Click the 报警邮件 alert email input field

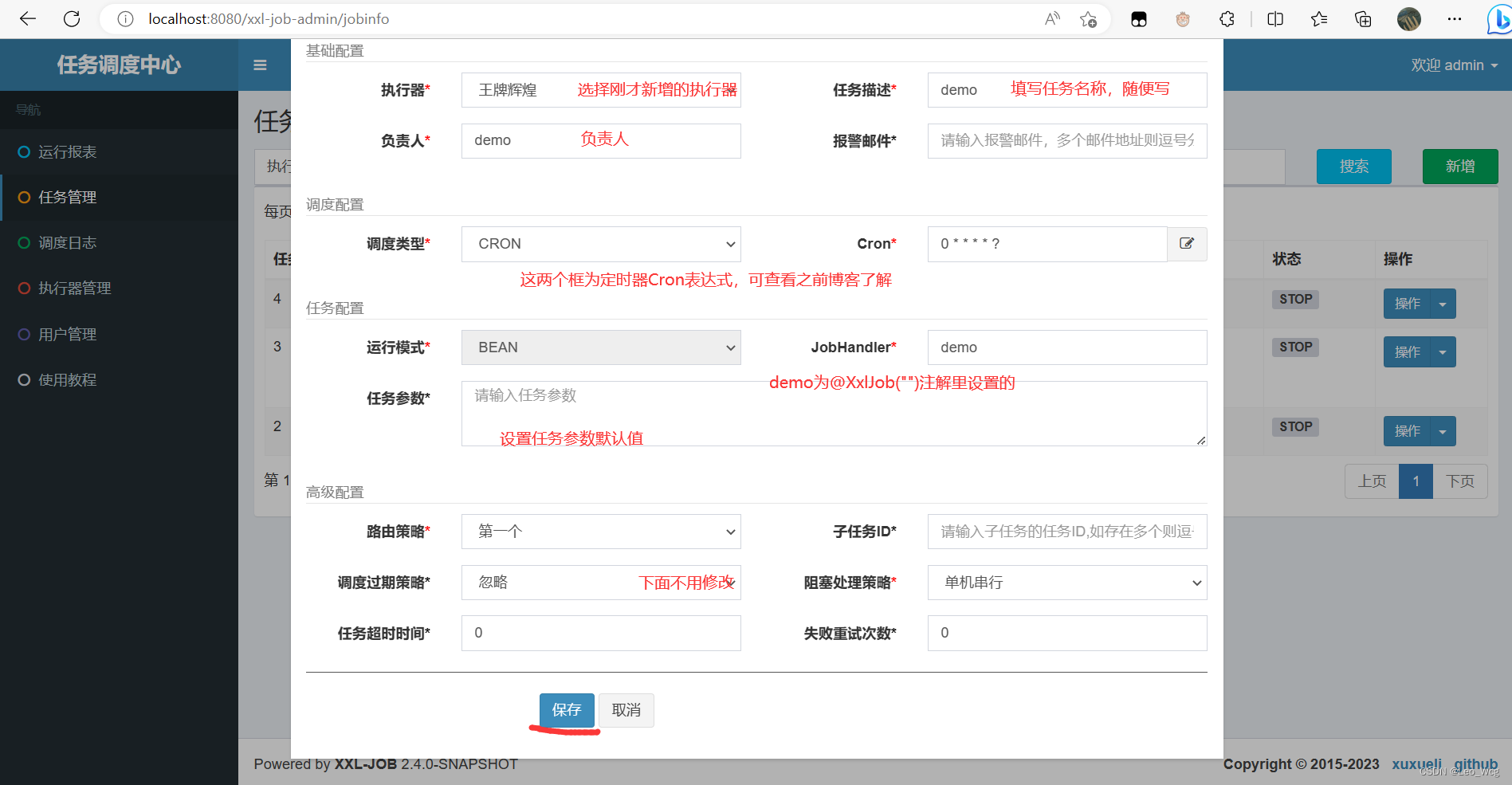1066,140
